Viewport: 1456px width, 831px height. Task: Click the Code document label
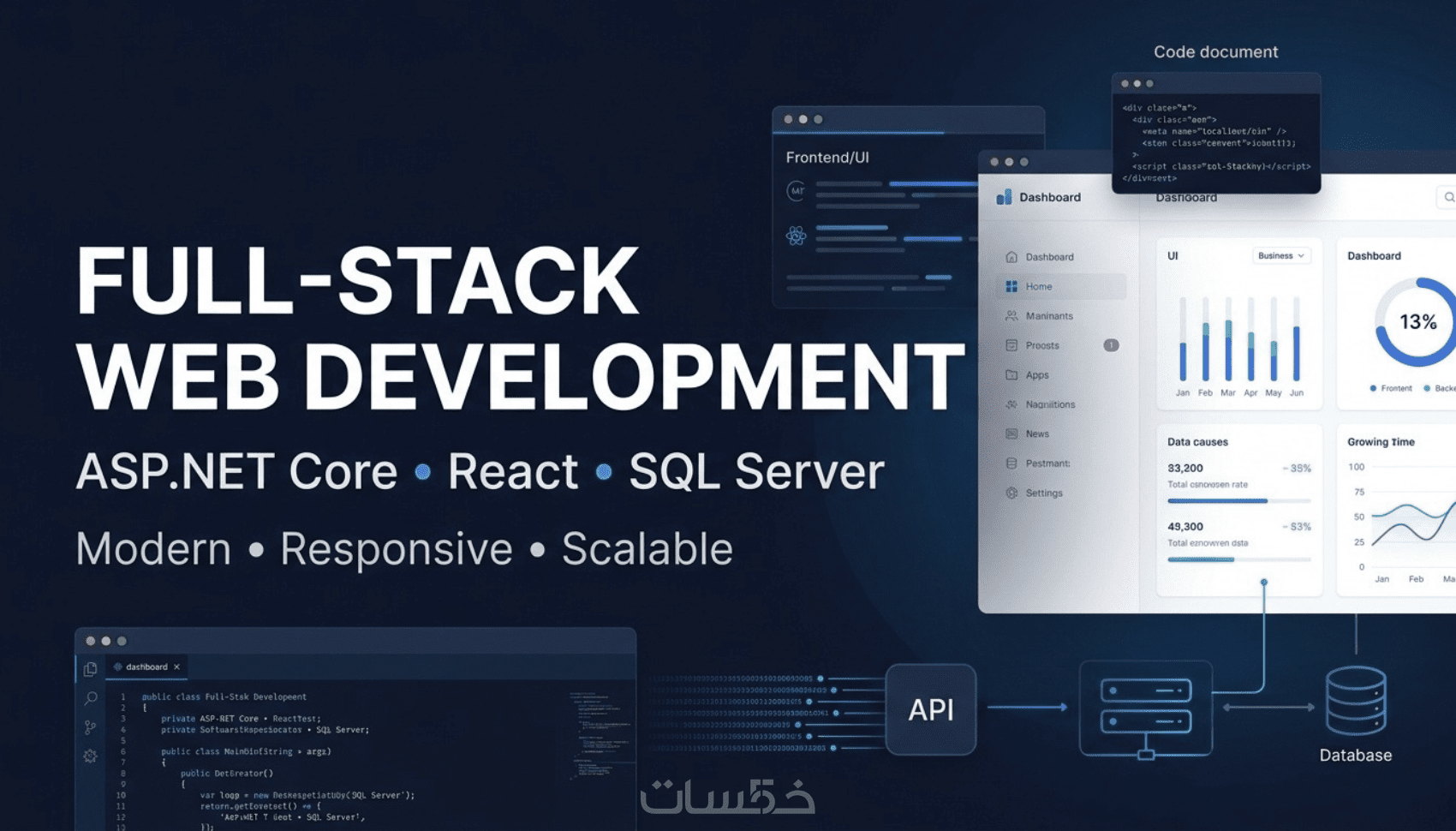tap(1215, 52)
